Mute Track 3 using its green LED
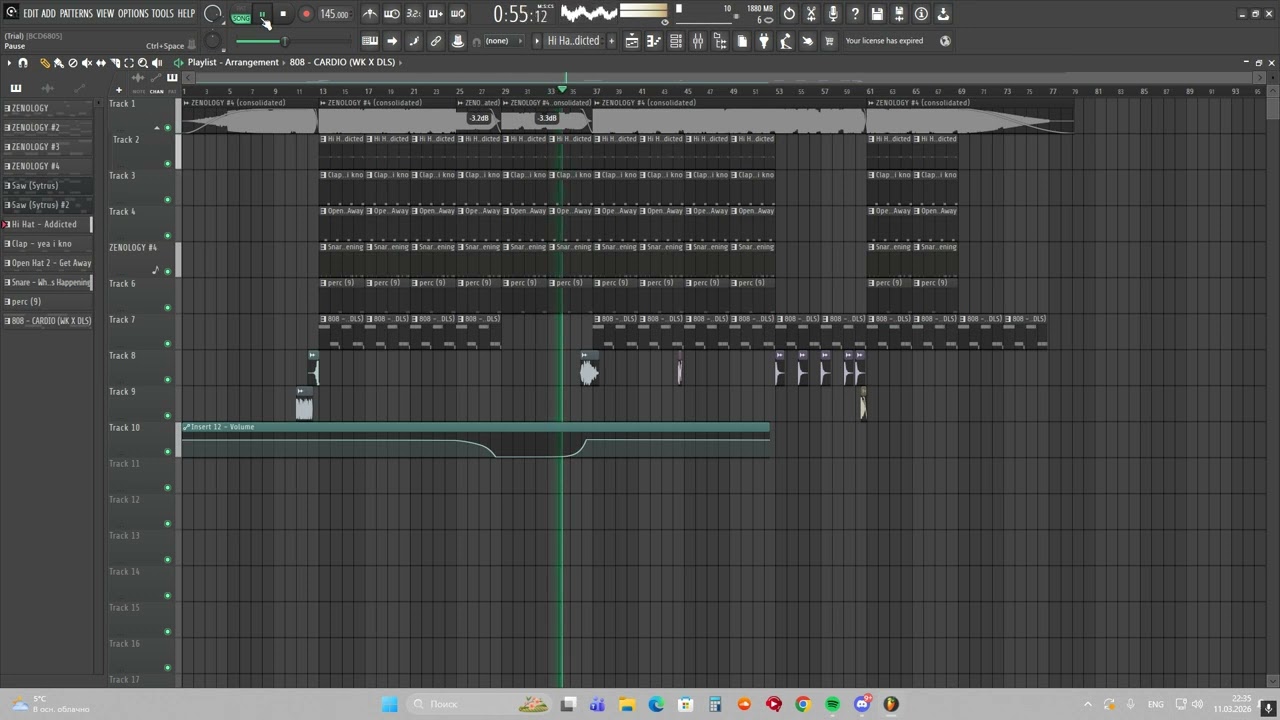 point(167,200)
